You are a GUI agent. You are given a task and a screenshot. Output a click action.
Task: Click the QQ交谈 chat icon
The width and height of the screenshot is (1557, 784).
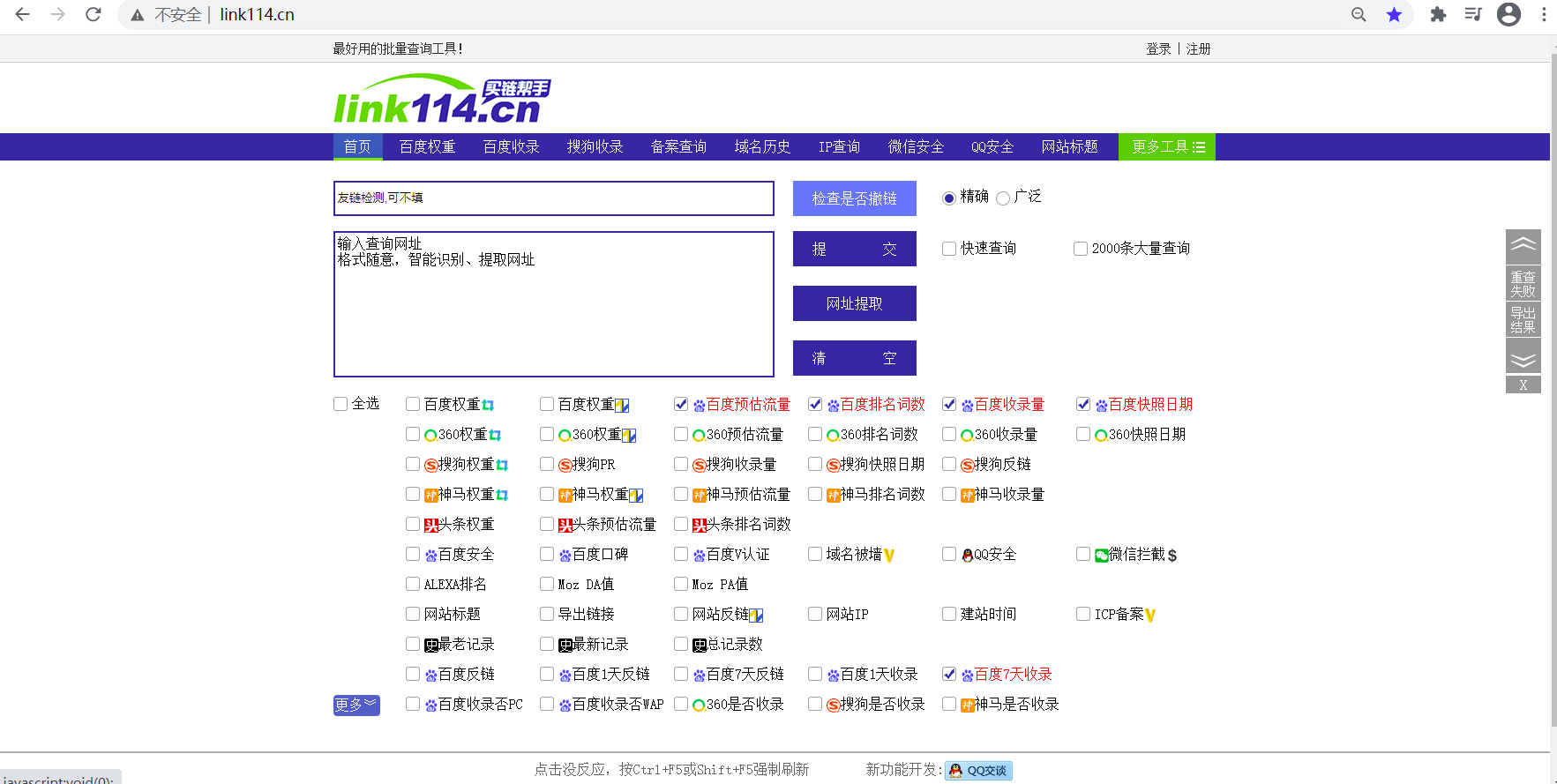coord(978,771)
